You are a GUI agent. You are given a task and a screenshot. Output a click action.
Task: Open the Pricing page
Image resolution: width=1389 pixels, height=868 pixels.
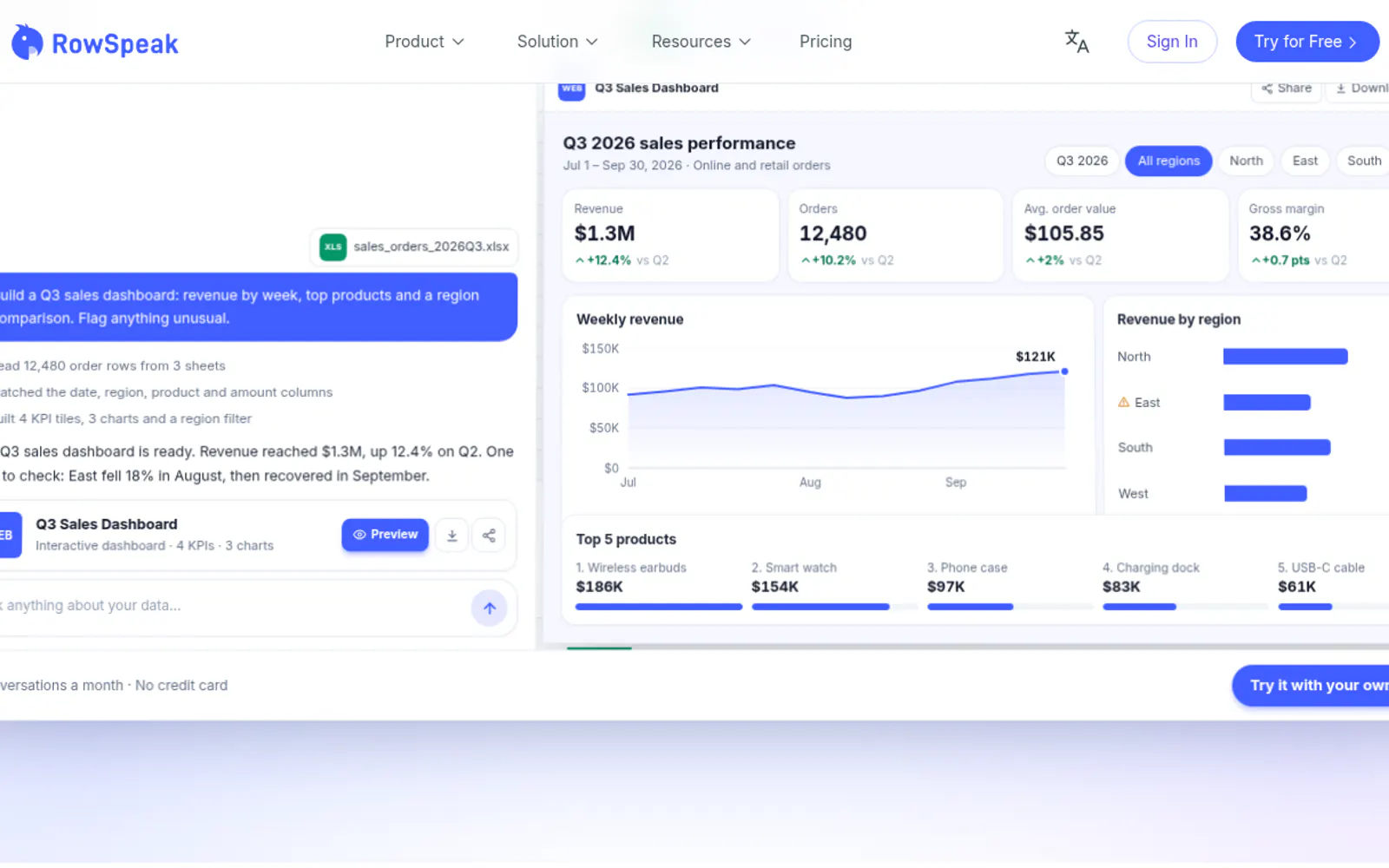click(x=826, y=42)
